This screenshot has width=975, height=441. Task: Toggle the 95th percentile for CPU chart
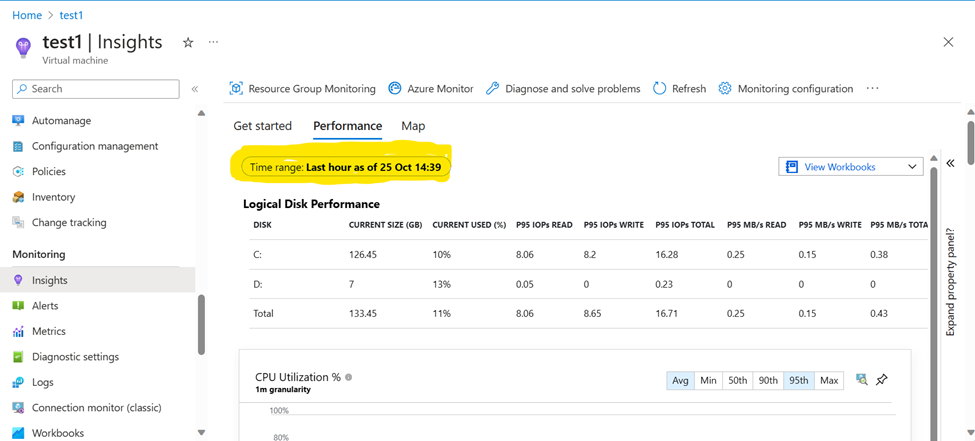[799, 381]
